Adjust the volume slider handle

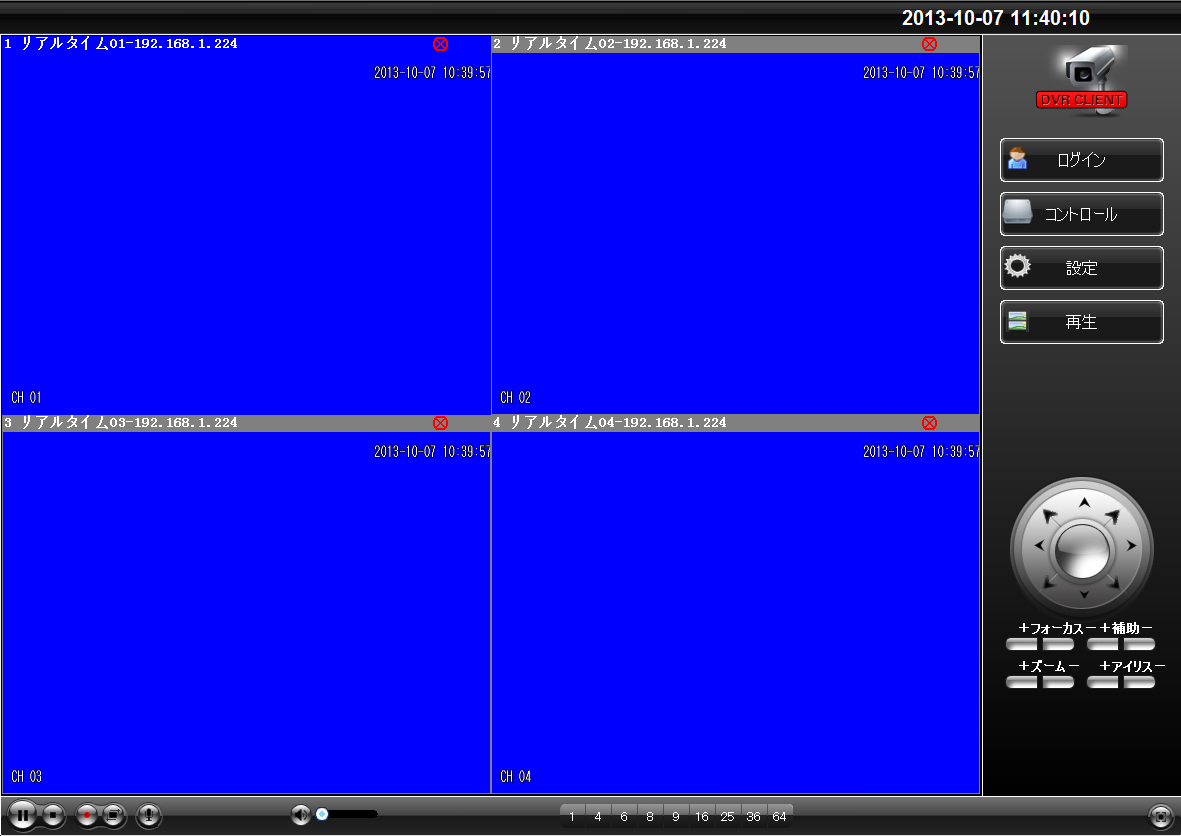pyautogui.click(x=322, y=814)
